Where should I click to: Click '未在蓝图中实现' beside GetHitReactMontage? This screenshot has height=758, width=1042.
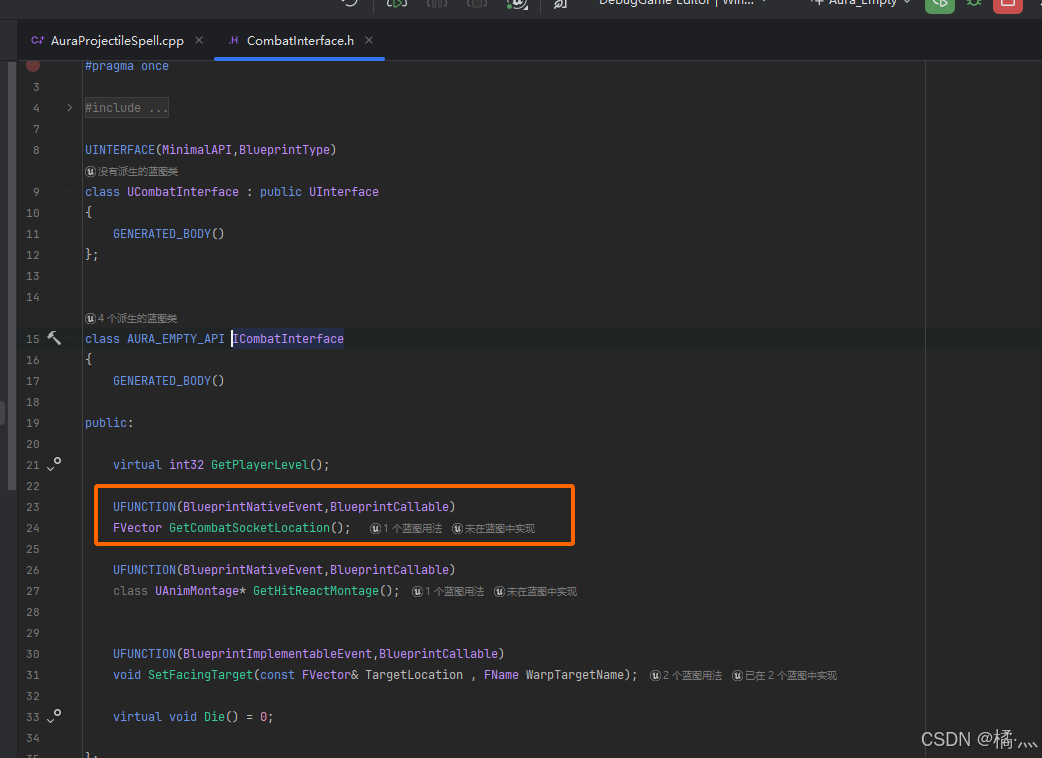tap(536, 591)
